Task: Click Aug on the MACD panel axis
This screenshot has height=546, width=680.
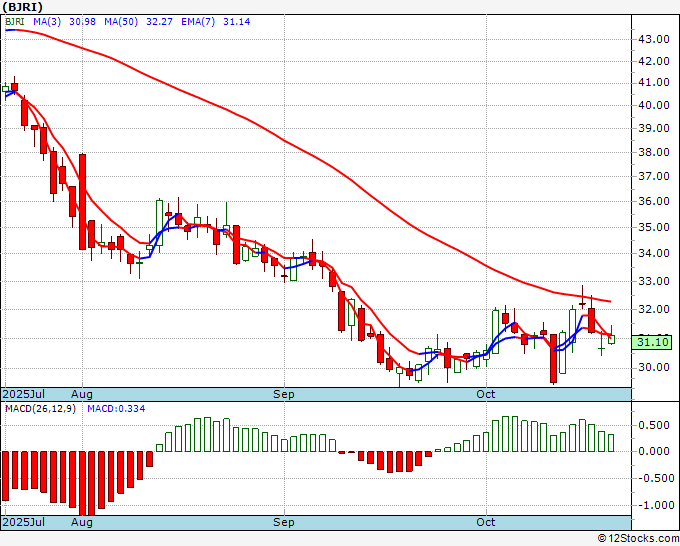Action: pos(82,523)
